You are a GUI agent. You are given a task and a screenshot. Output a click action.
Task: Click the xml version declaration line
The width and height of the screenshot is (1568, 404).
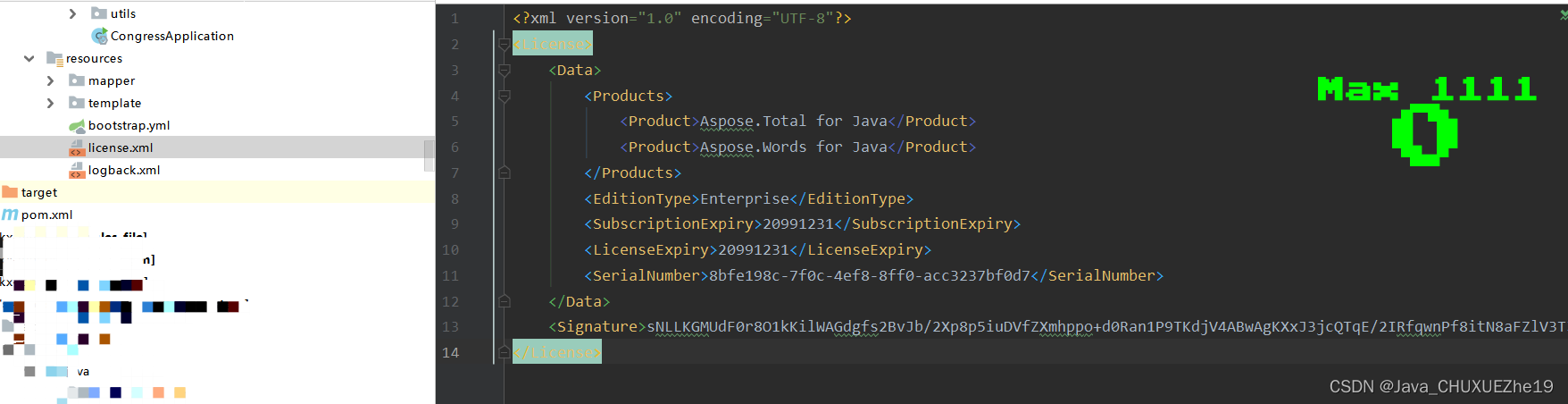point(682,18)
